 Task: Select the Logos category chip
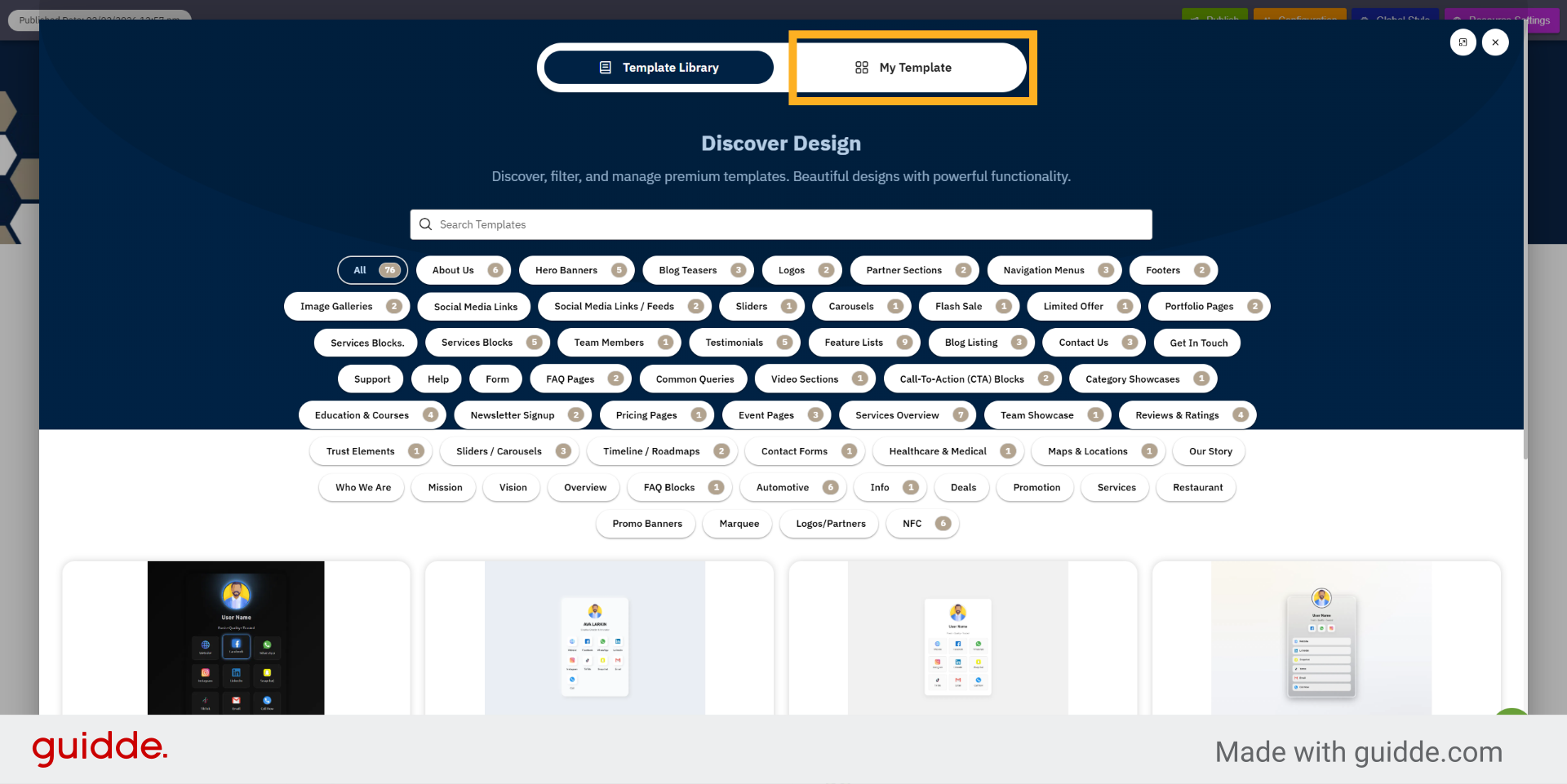tap(802, 270)
